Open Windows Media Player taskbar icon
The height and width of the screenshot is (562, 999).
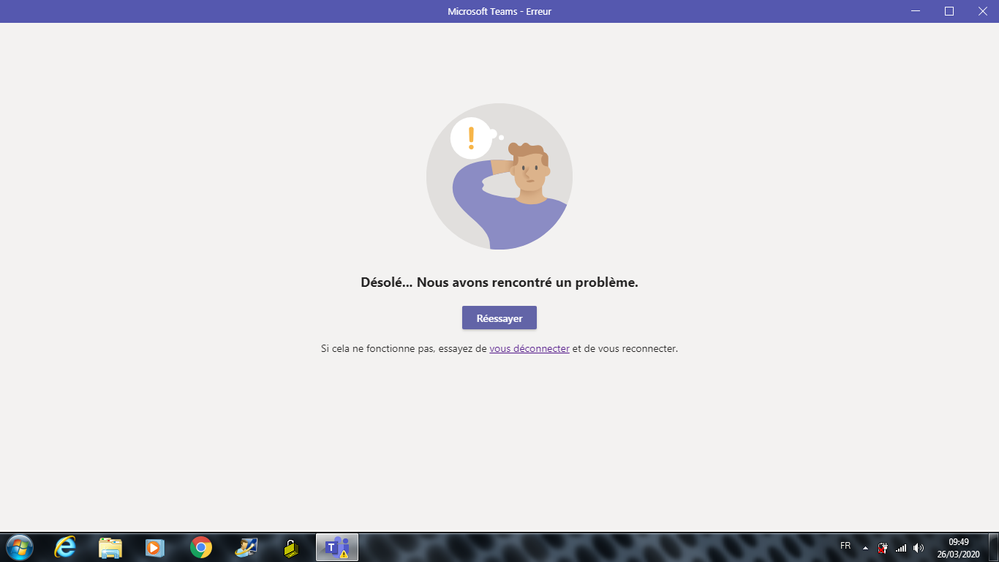point(155,547)
